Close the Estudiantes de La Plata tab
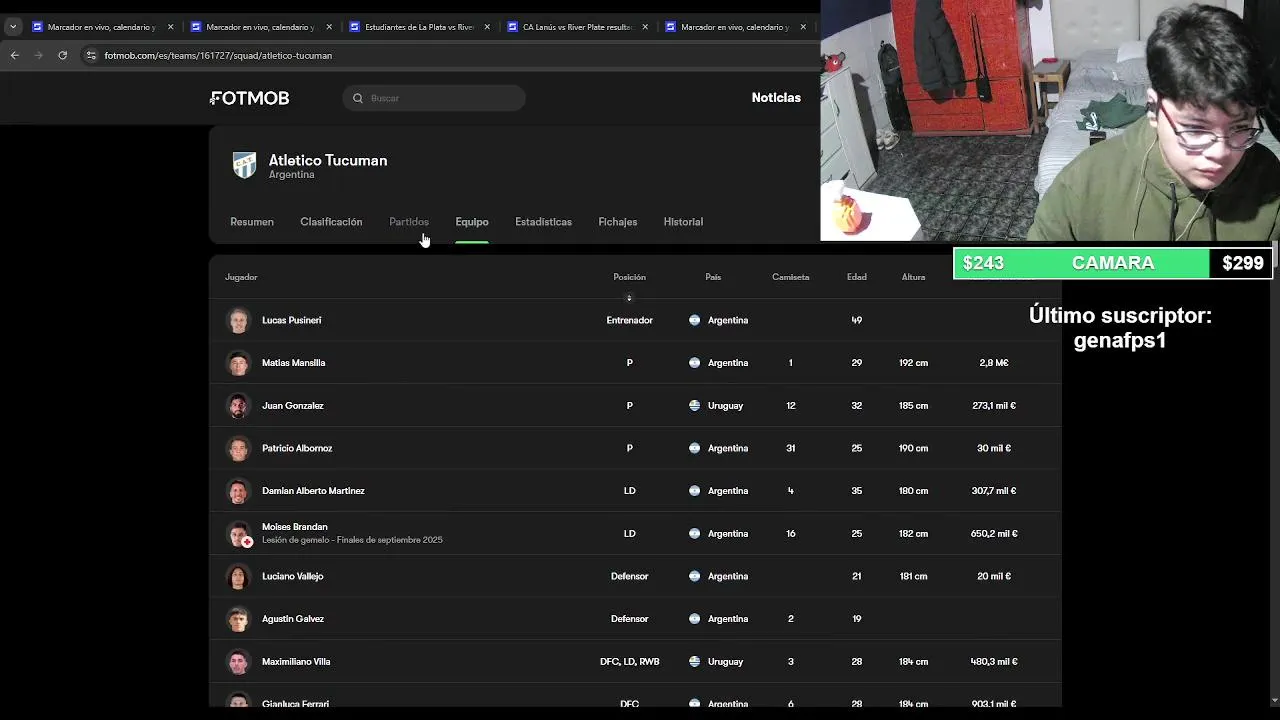The image size is (1280, 720). pyautogui.click(x=487, y=27)
